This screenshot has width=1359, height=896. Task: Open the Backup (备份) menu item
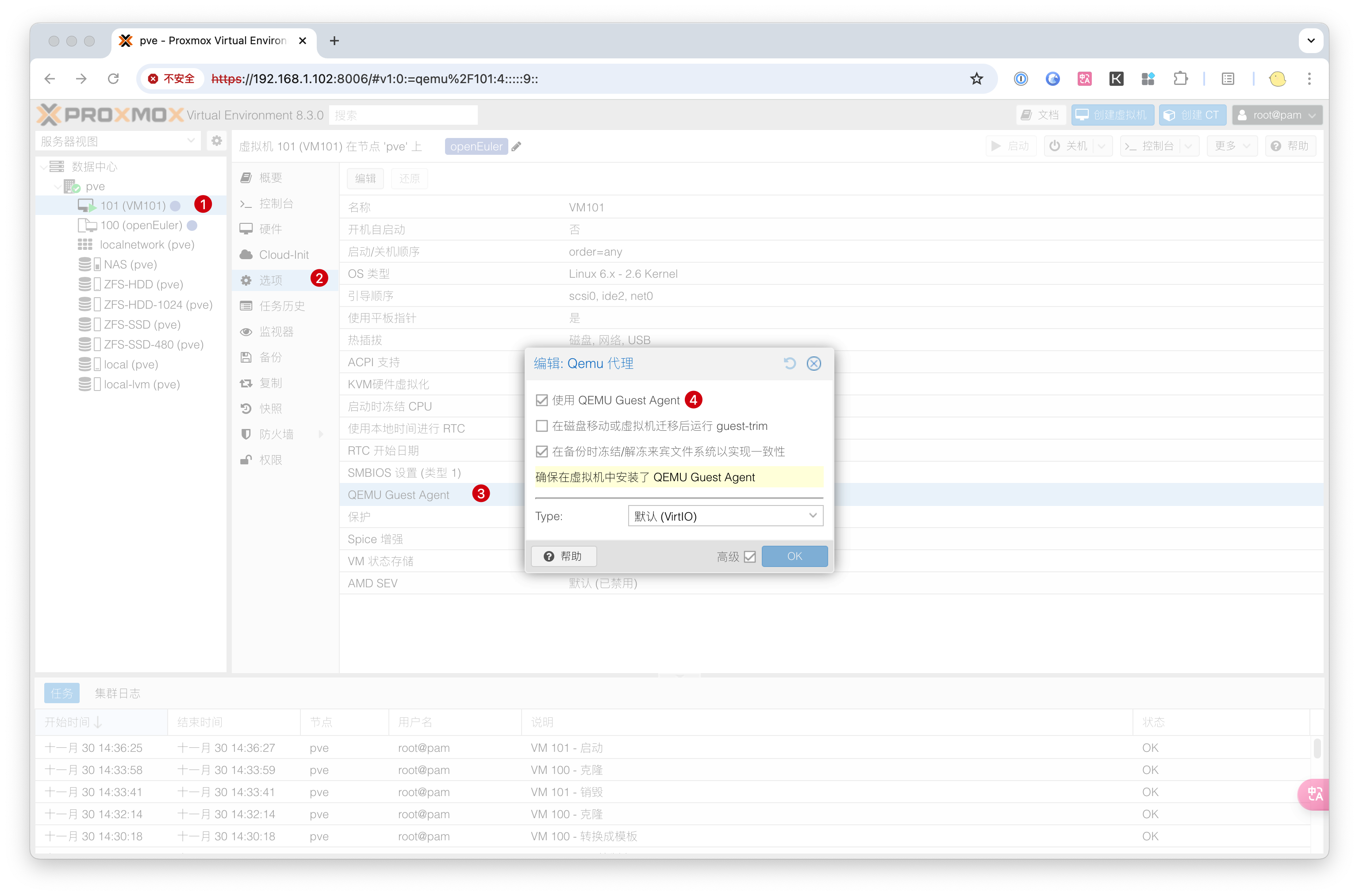click(x=284, y=357)
